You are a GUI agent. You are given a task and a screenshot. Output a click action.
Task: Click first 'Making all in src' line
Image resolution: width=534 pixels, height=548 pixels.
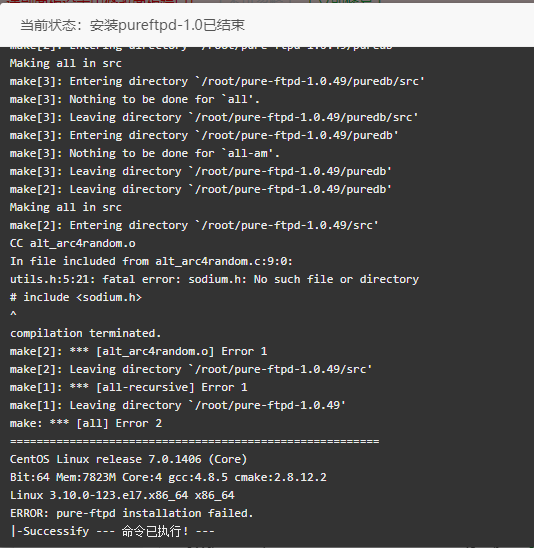(x=66, y=63)
